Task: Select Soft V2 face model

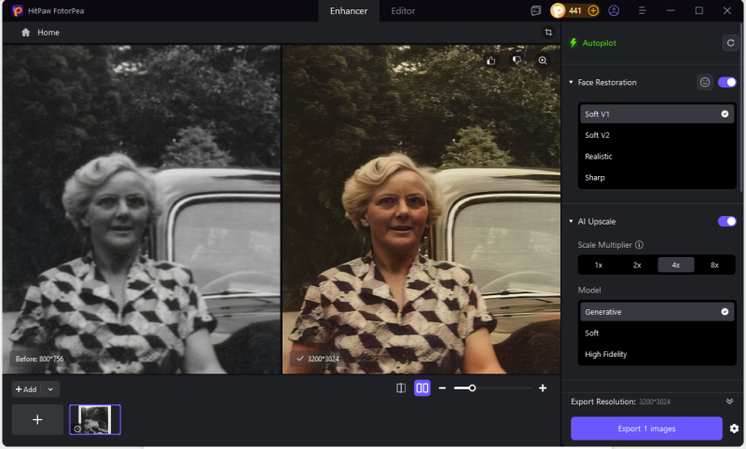Action: pos(657,135)
